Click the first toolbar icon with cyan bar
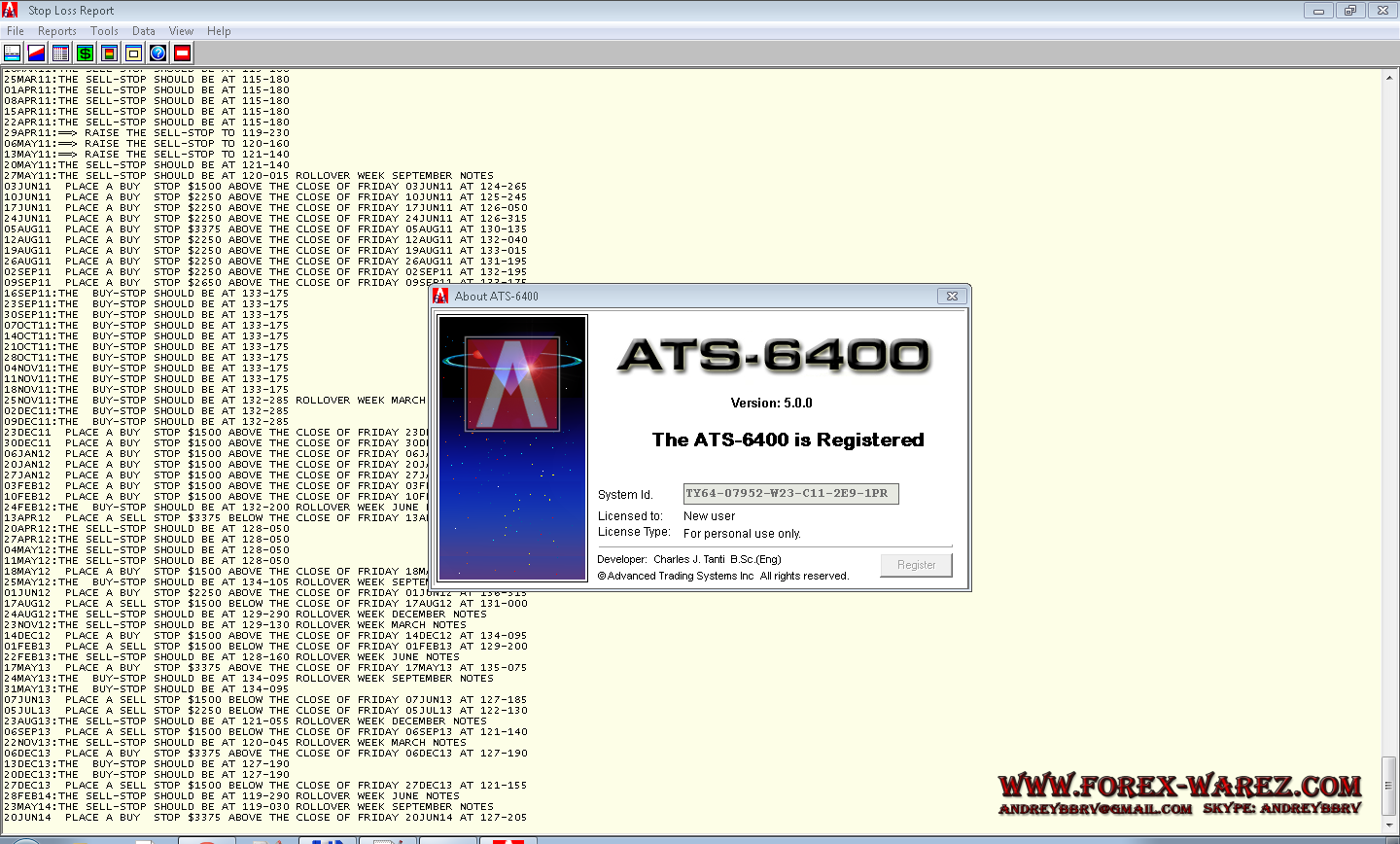 (x=13, y=53)
